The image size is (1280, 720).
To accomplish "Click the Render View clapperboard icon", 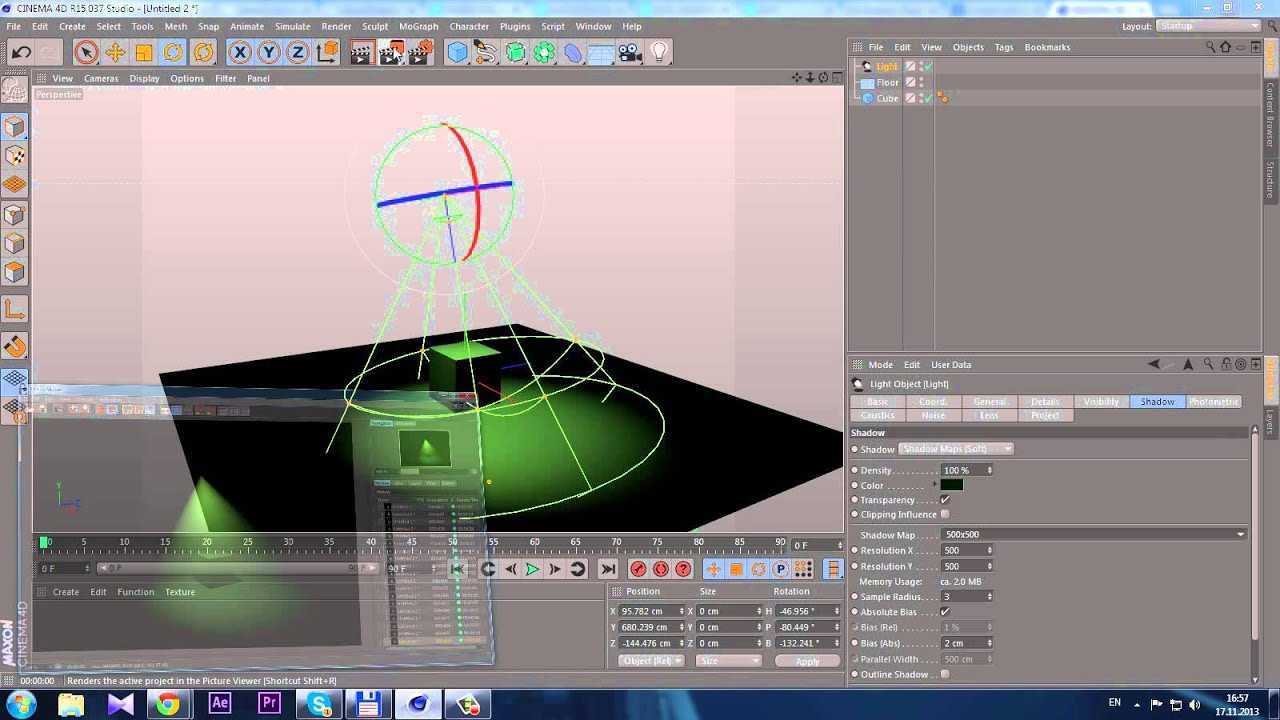I will [362, 52].
